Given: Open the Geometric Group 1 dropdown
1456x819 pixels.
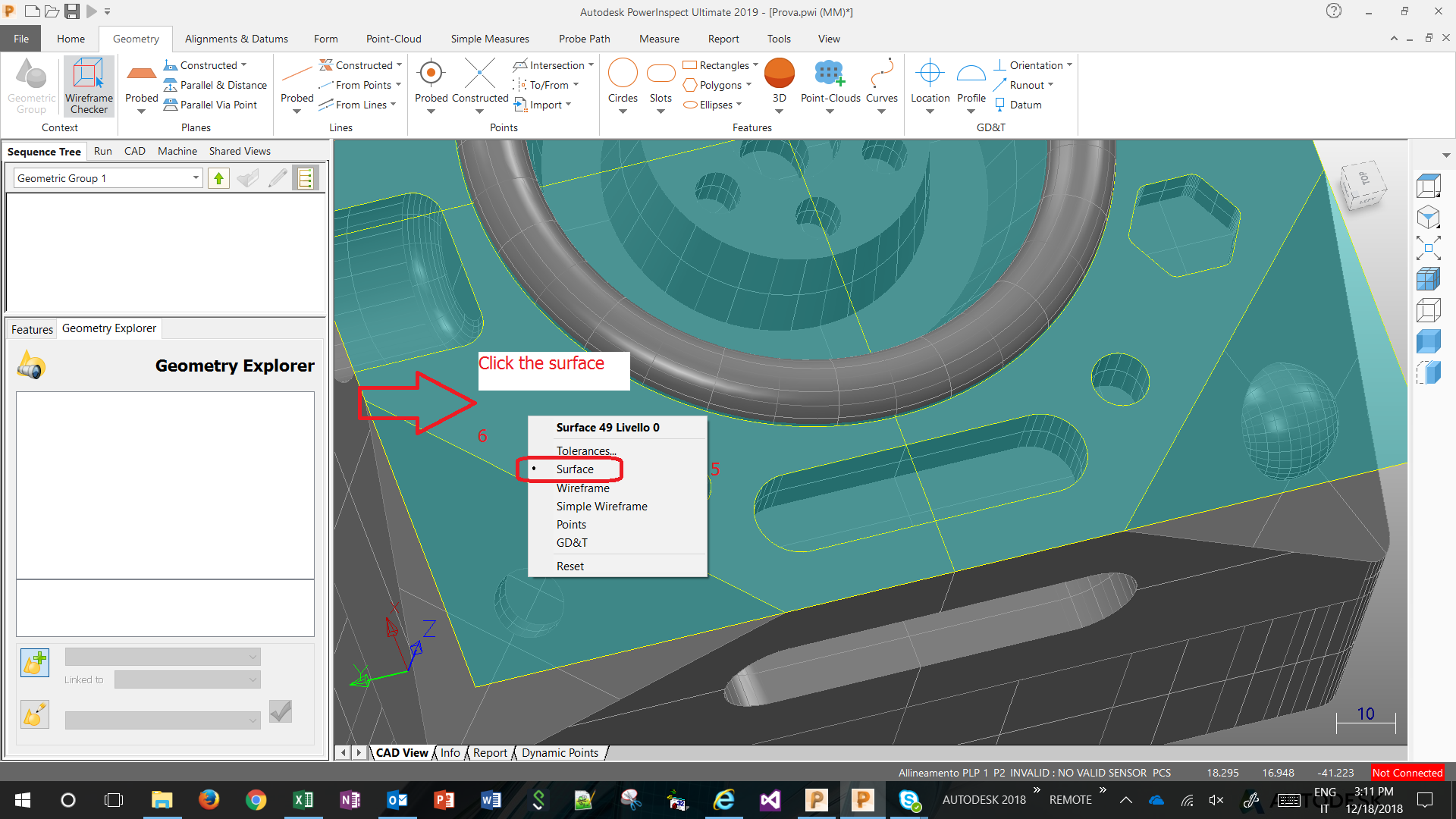Looking at the screenshot, I should point(194,177).
